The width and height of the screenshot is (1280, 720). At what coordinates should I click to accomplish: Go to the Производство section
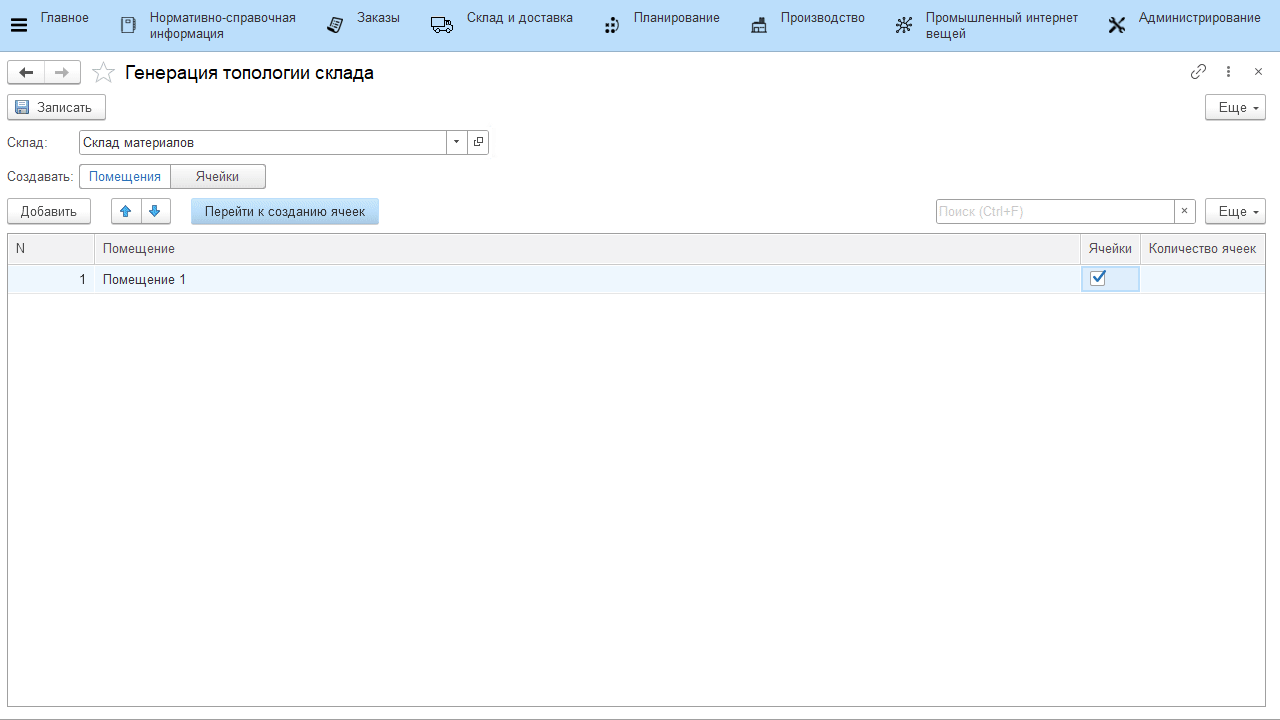point(808,26)
